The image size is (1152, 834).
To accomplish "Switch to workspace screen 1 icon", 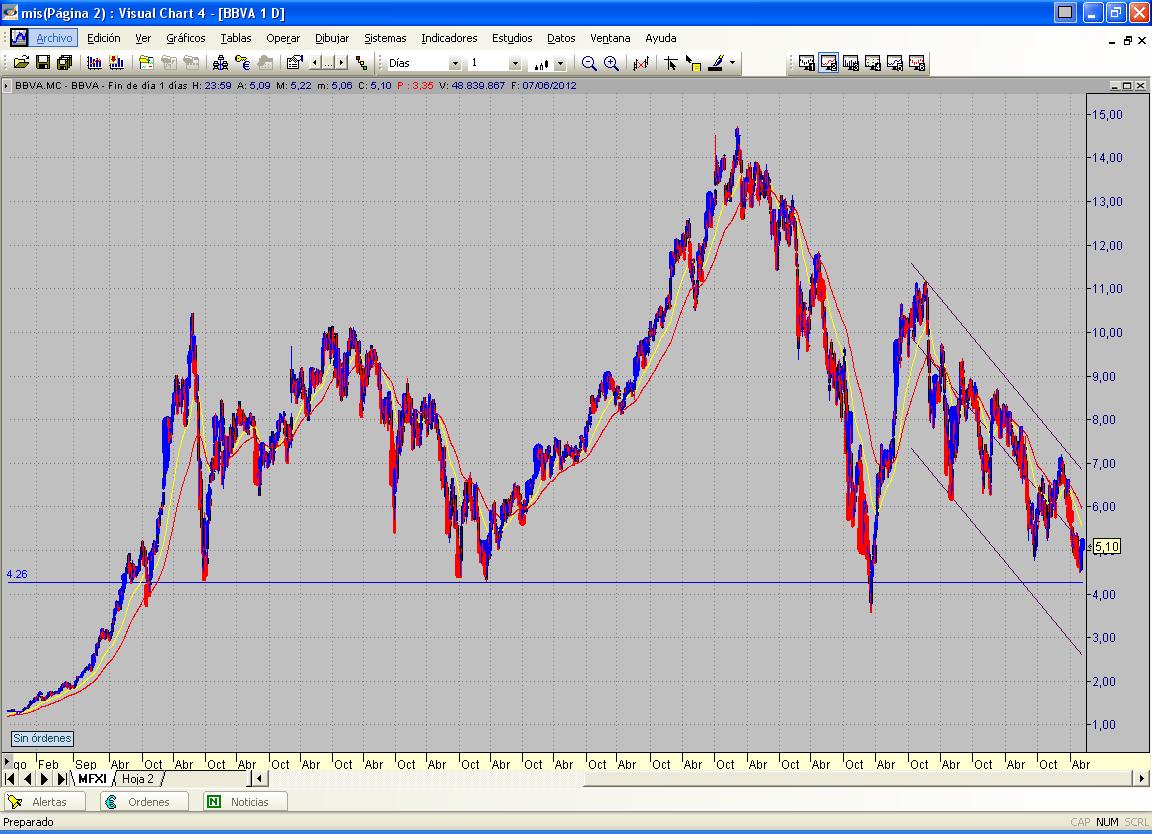I will [x=806, y=63].
